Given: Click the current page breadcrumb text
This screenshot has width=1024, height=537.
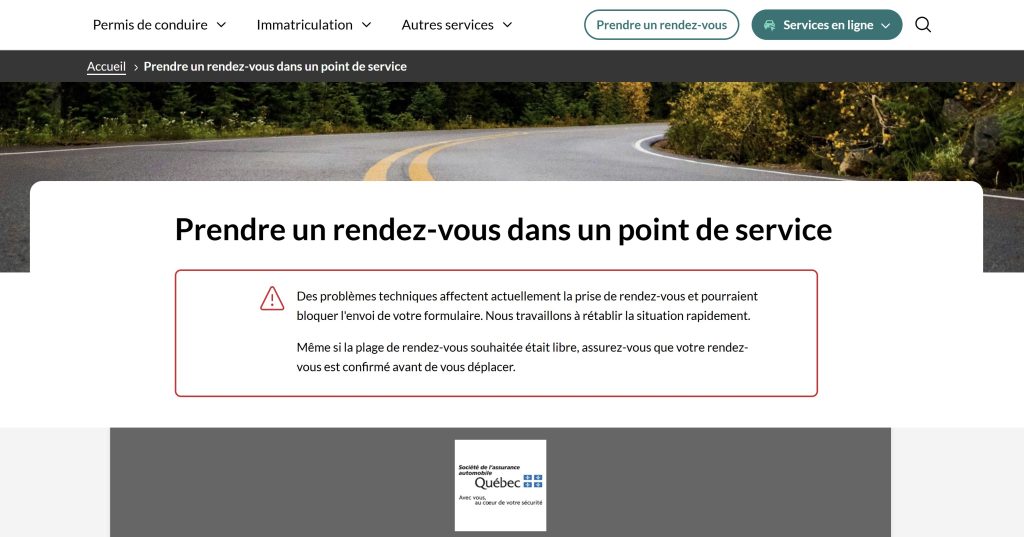Looking at the screenshot, I should tap(275, 67).
